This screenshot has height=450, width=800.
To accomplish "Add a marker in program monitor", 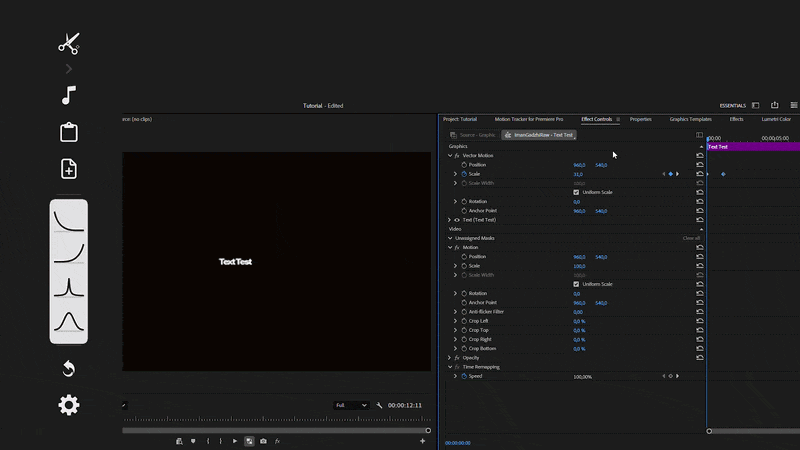I will point(193,441).
